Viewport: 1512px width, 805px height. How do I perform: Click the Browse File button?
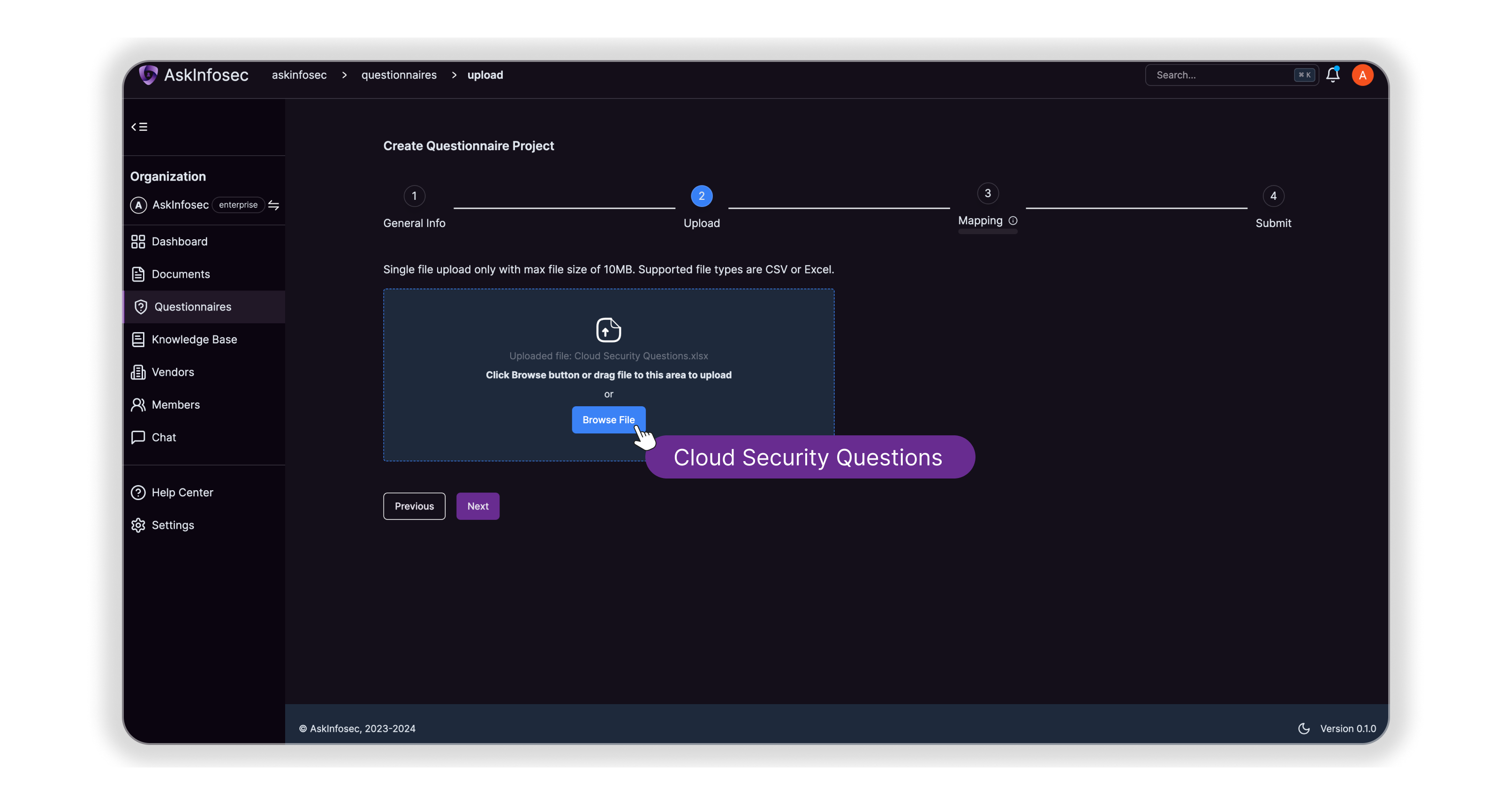pyautogui.click(x=609, y=419)
